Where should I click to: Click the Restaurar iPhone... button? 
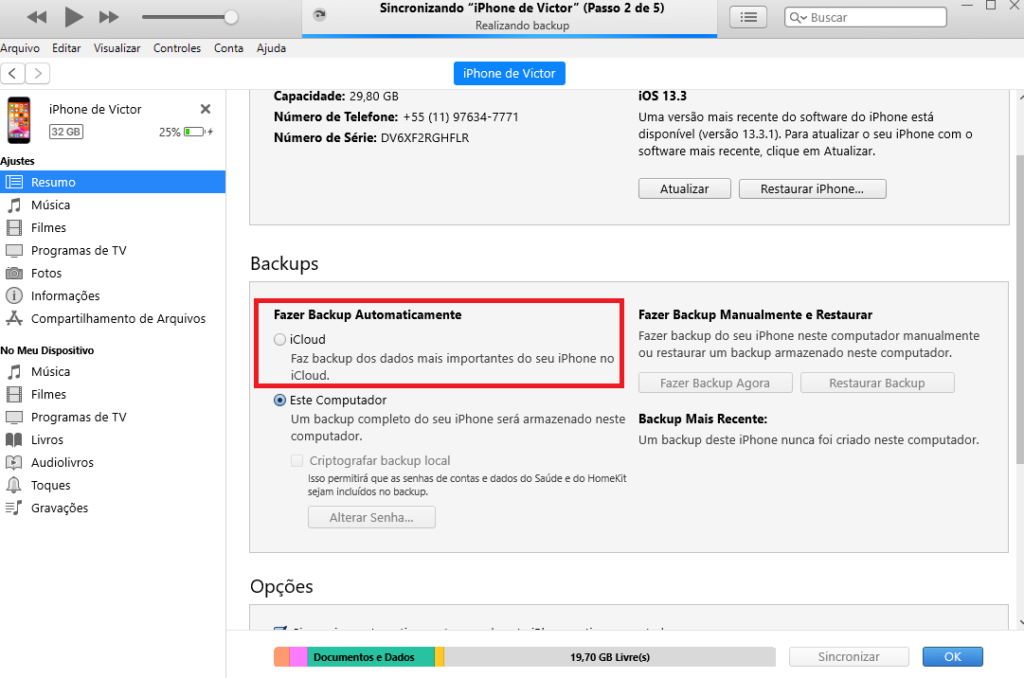(x=811, y=189)
